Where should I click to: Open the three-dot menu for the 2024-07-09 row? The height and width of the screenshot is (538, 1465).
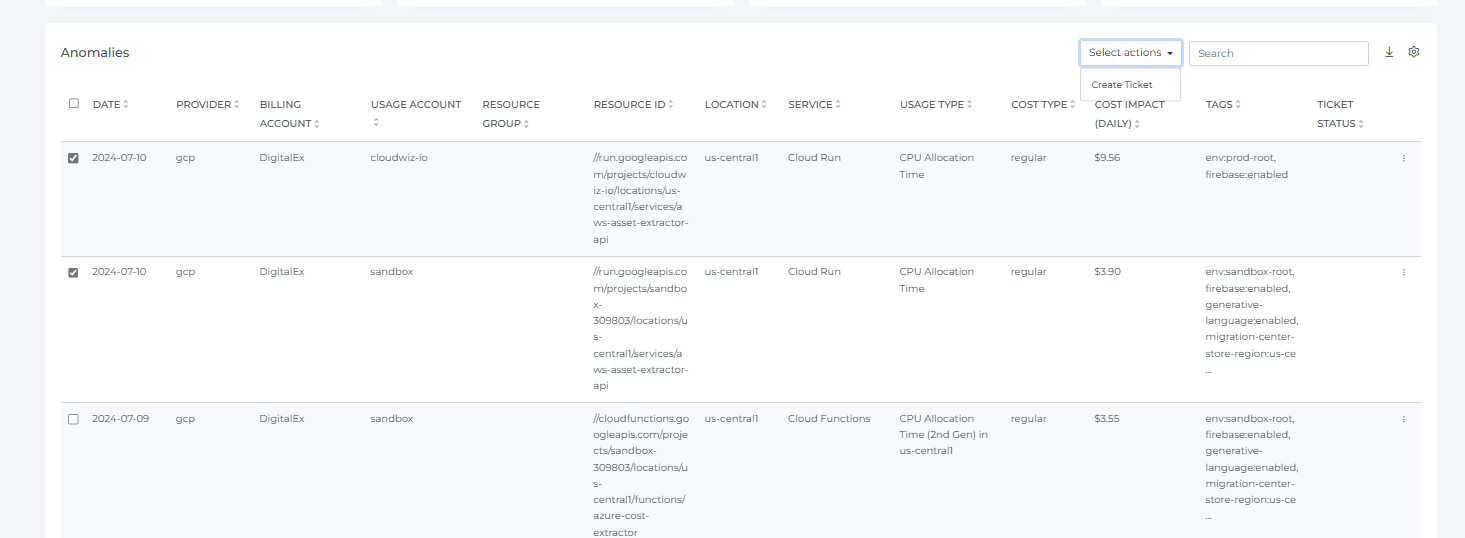[1403, 419]
